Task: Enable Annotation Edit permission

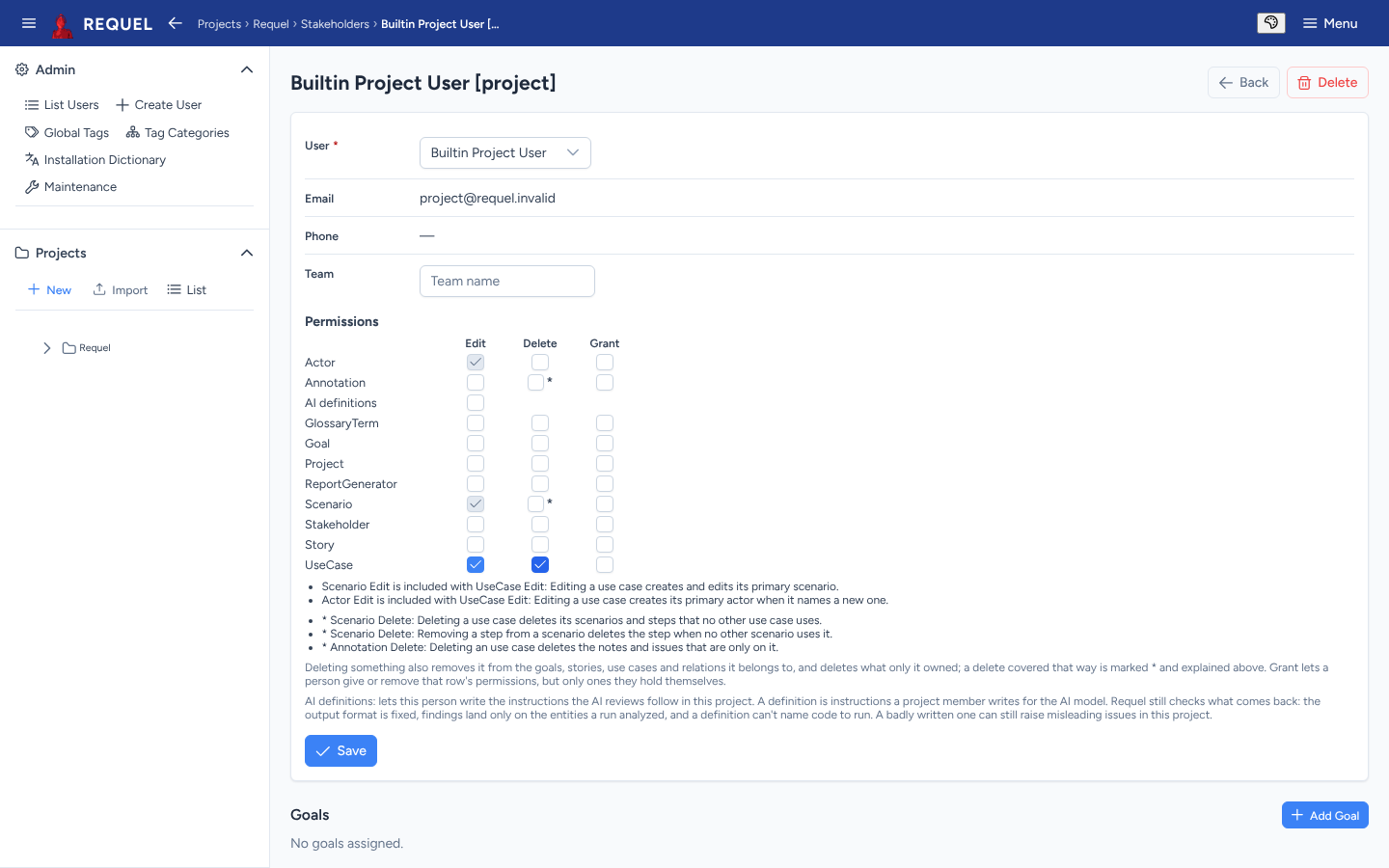Action: (x=476, y=383)
